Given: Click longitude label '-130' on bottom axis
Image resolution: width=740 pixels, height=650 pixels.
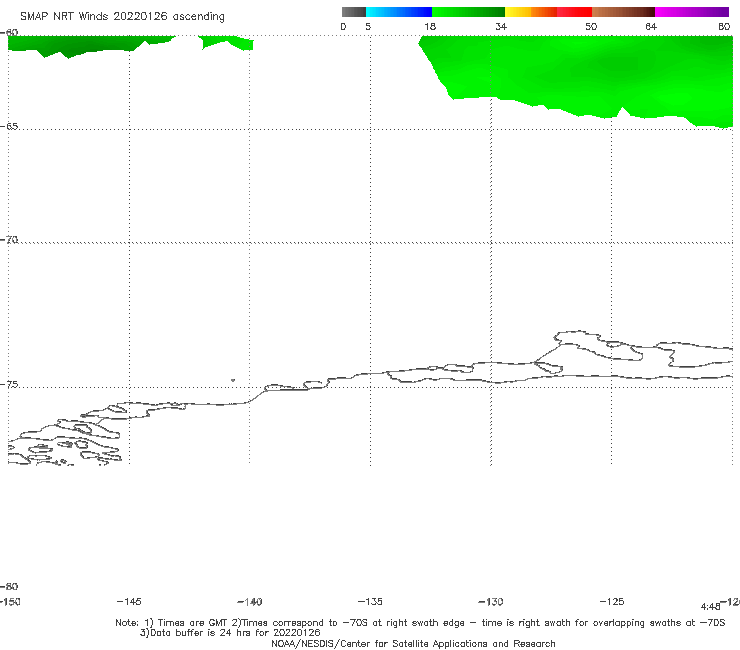Looking at the screenshot, I should pos(491,601).
